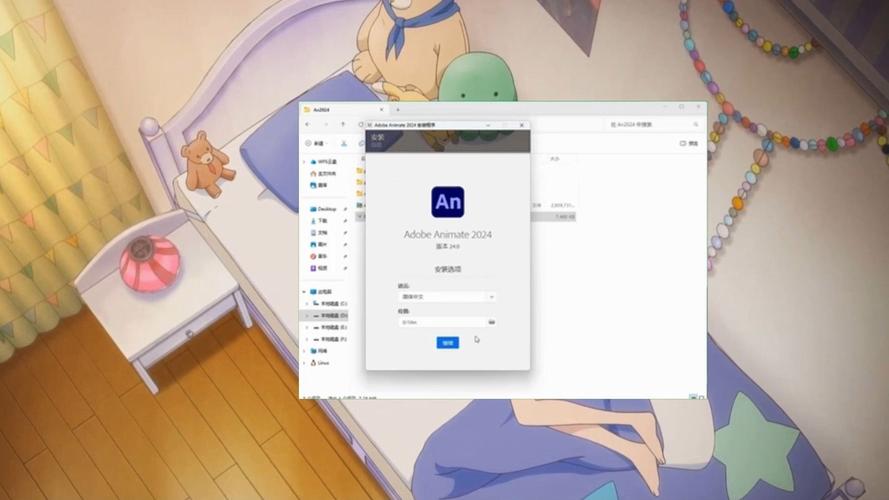Open WPS cloud drive in Explorer sidebar
The height and width of the screenshot is (500, 889).
coord(324,162)
